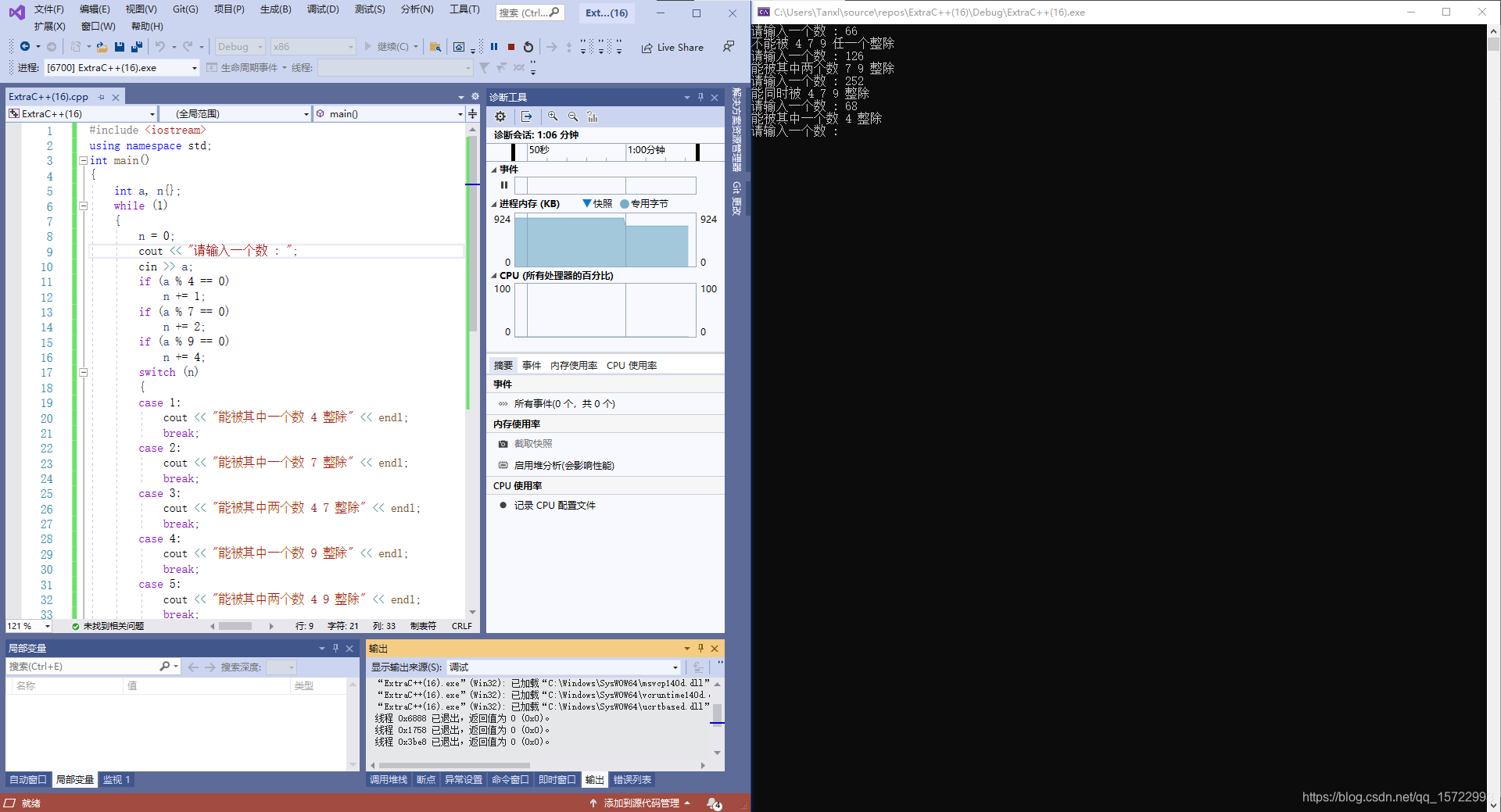Screen dimensions: 1501x812
Task: Click the Find in Files folder icon
Action: tap(435, 47)
